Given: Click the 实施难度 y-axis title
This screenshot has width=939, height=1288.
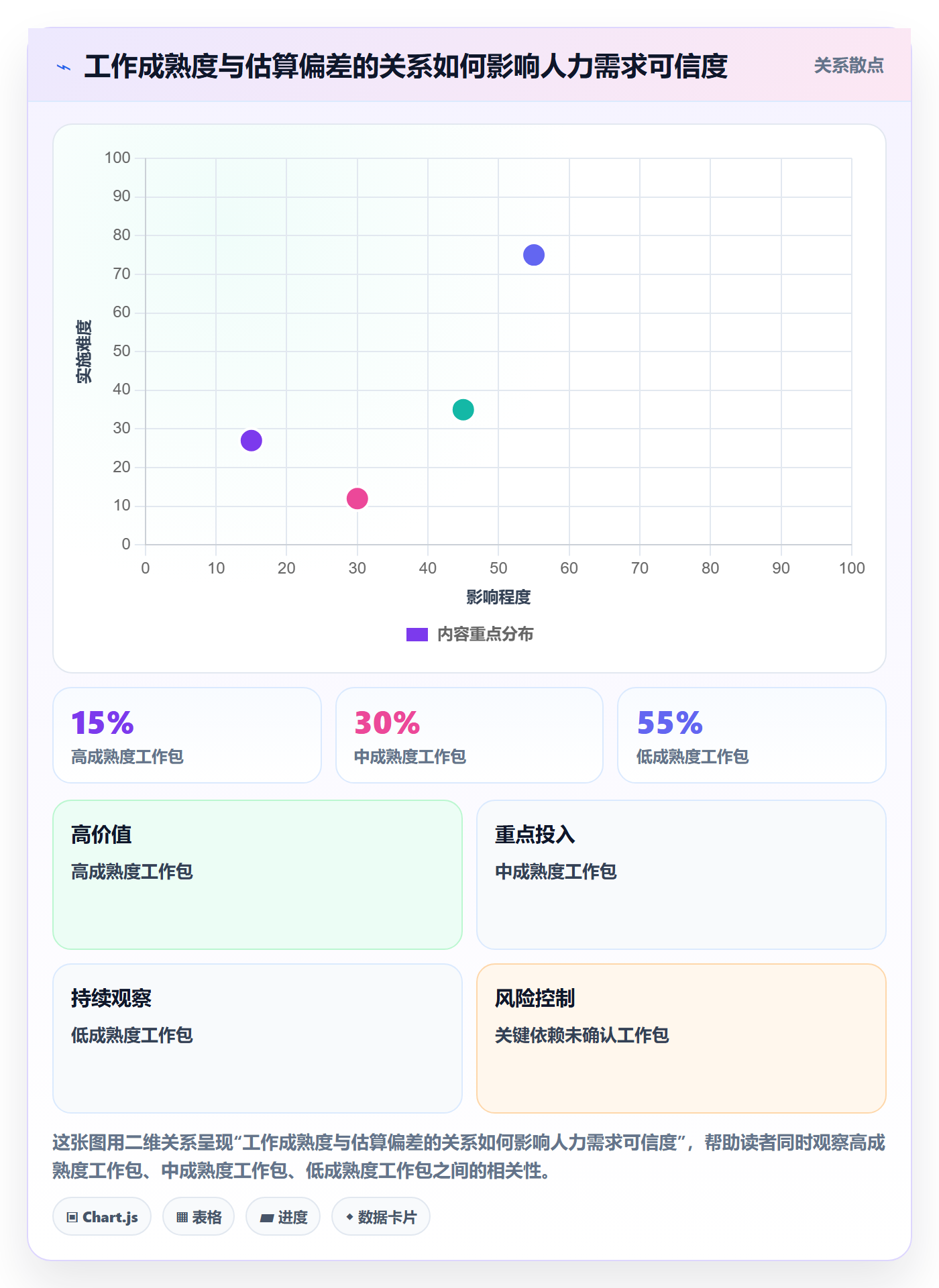Looking at the screenshot, I should [x=84, y=352].
